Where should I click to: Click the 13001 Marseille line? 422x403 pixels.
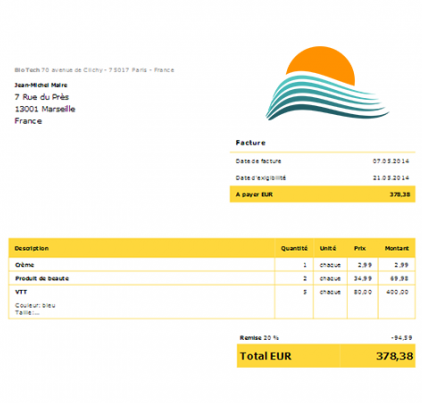click(45, 109)
